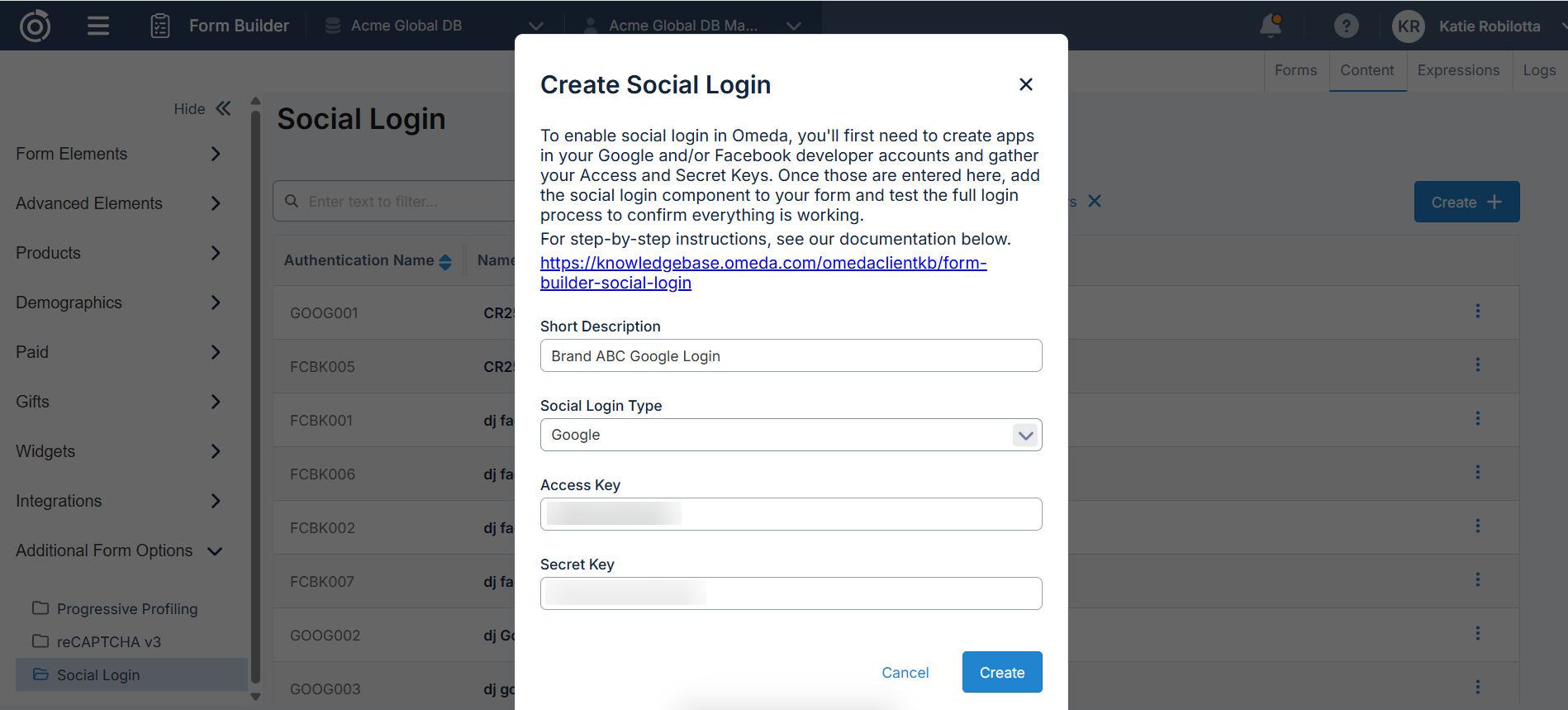This screenshot has height=710, width=1568.
Task: Close the Create Social Login dialog
Action: click(1026, 84)
